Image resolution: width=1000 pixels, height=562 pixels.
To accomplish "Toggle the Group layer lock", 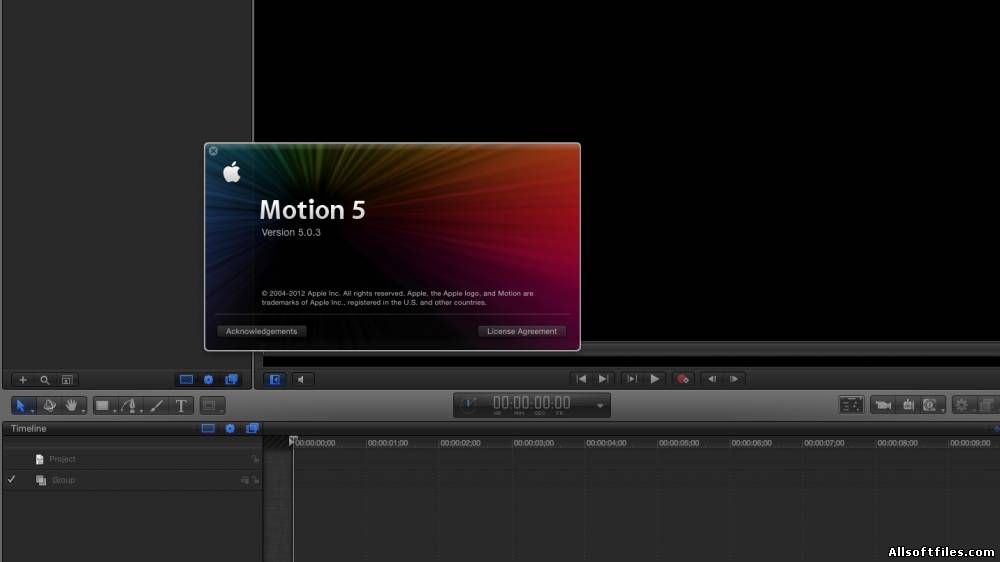I will coord(256,480).
